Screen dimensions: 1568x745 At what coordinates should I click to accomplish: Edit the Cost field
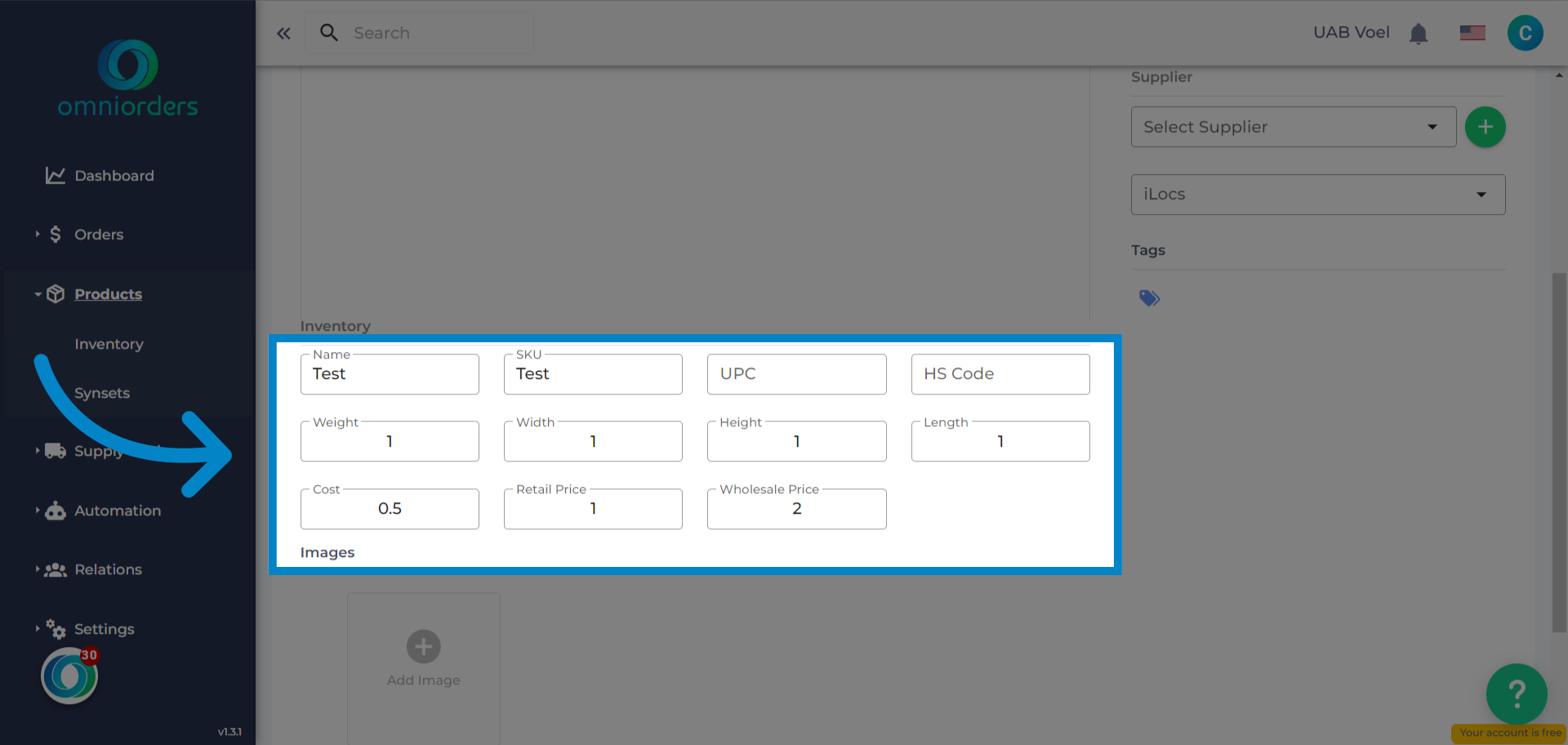coord(390,508)
